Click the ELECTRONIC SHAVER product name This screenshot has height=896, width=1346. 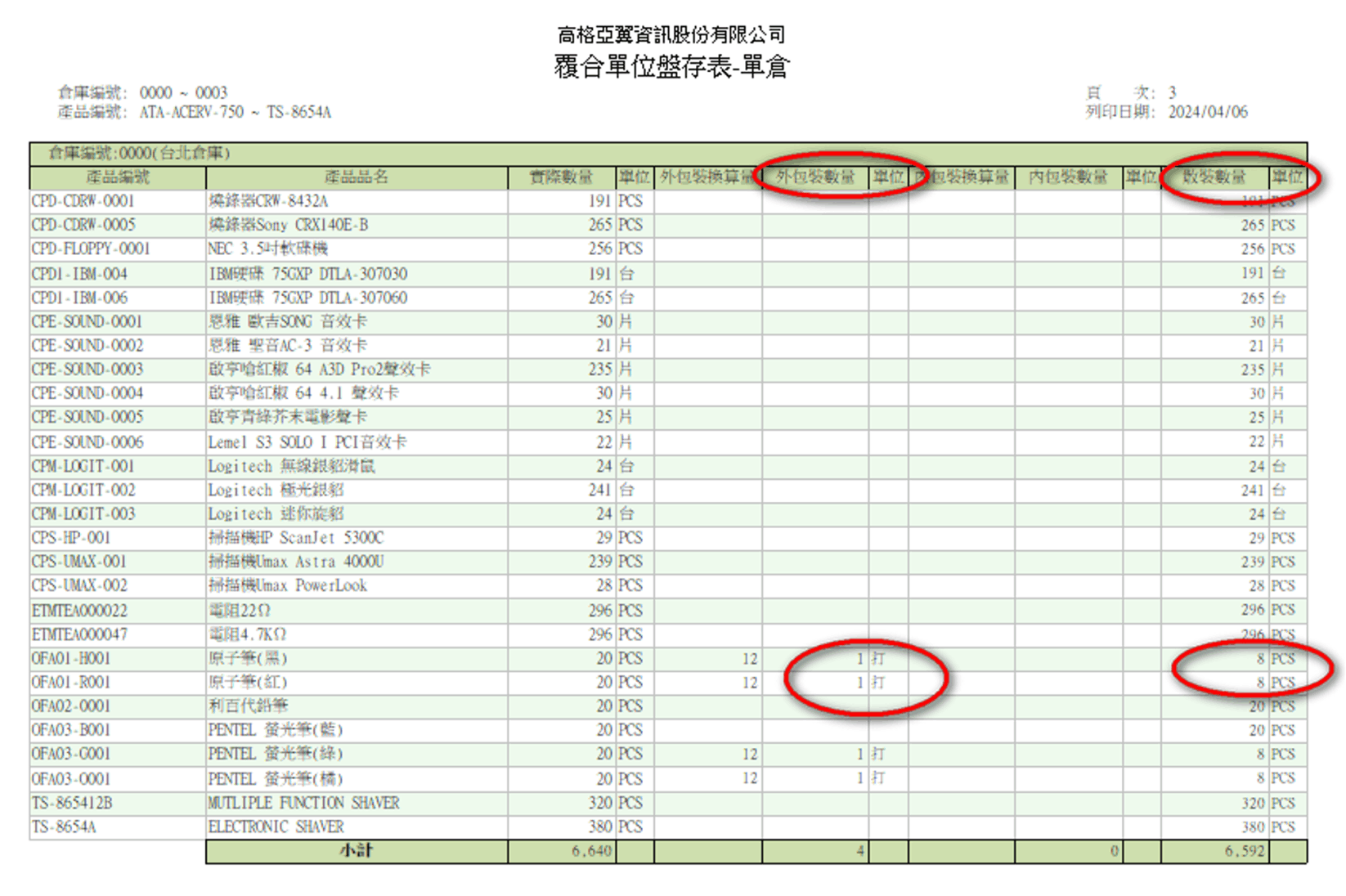(x=276, y=827)
